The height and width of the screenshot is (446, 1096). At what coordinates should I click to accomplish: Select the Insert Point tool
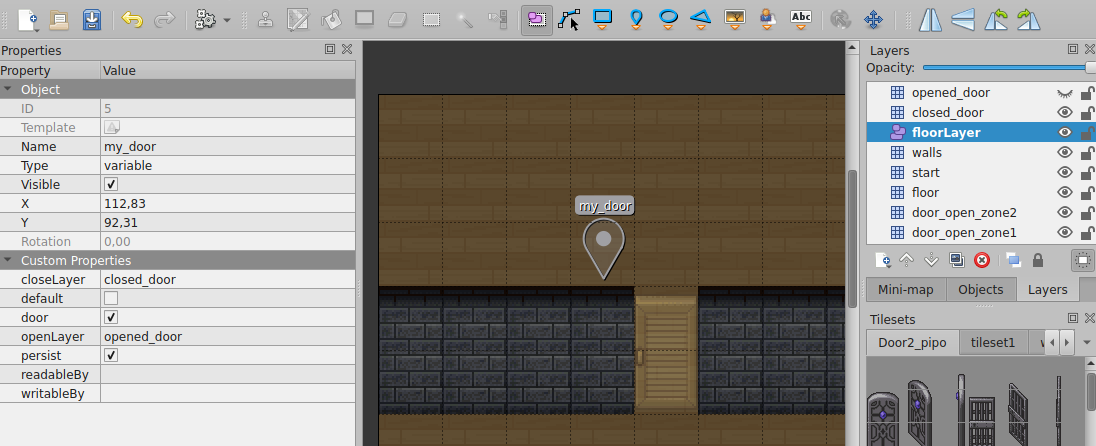[636, 18]
